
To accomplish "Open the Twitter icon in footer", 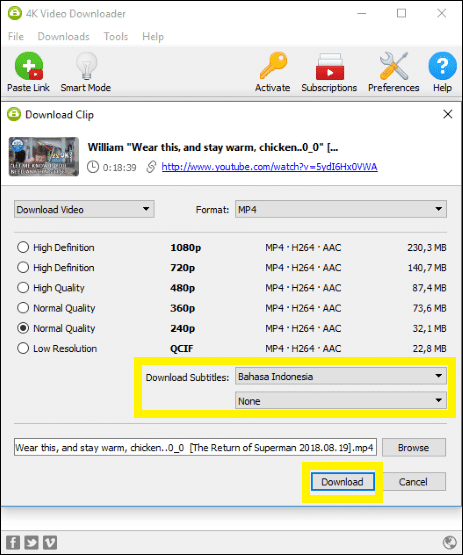I will click(32, 542).
